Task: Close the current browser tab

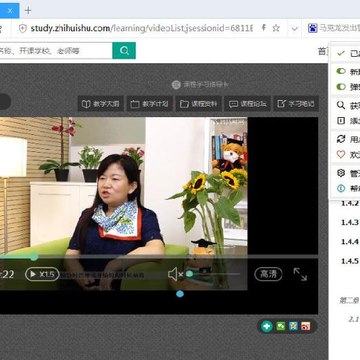Action: click(x=10, y=11)
